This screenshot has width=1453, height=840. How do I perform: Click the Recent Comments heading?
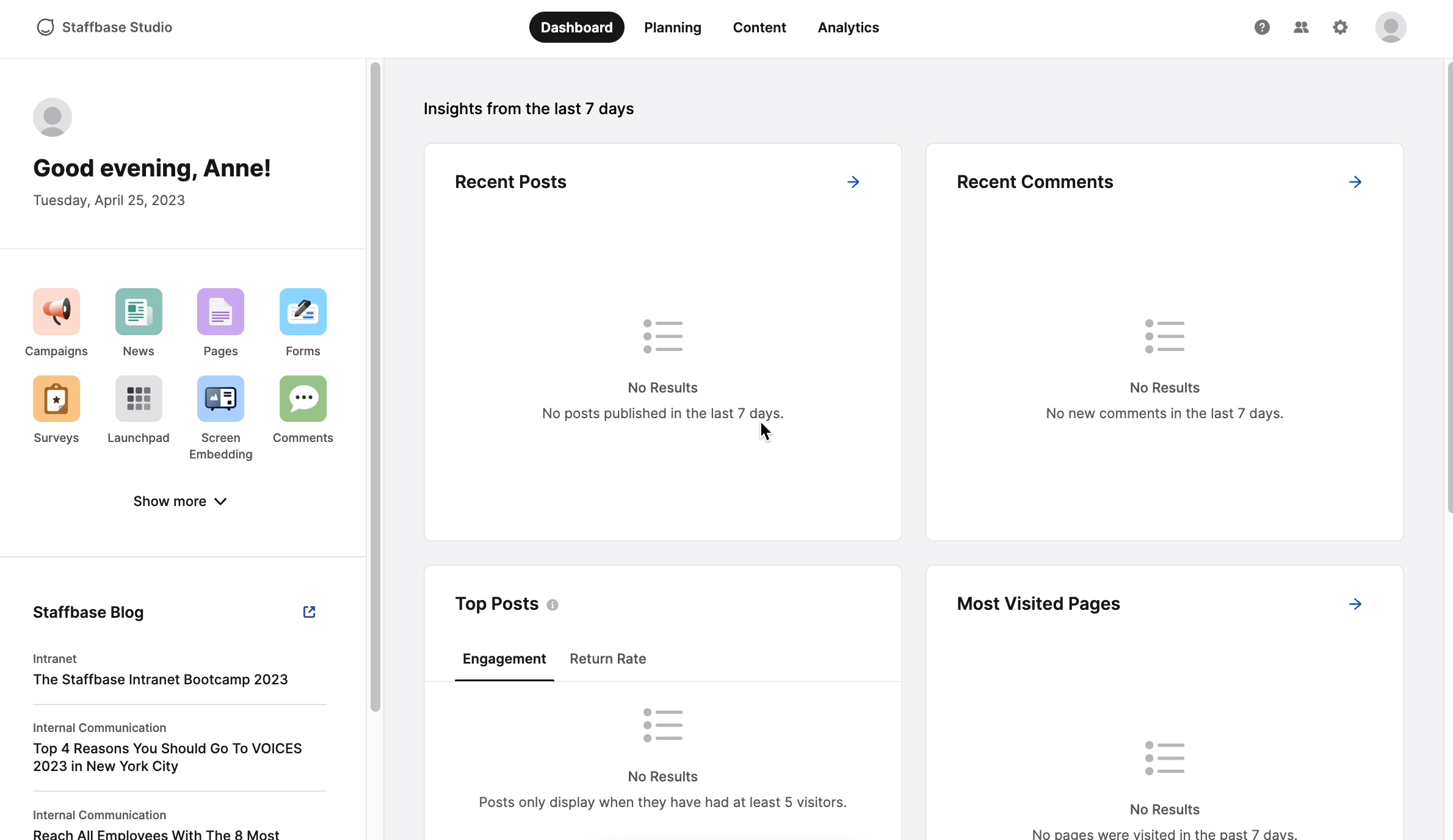coord(1035,182)
